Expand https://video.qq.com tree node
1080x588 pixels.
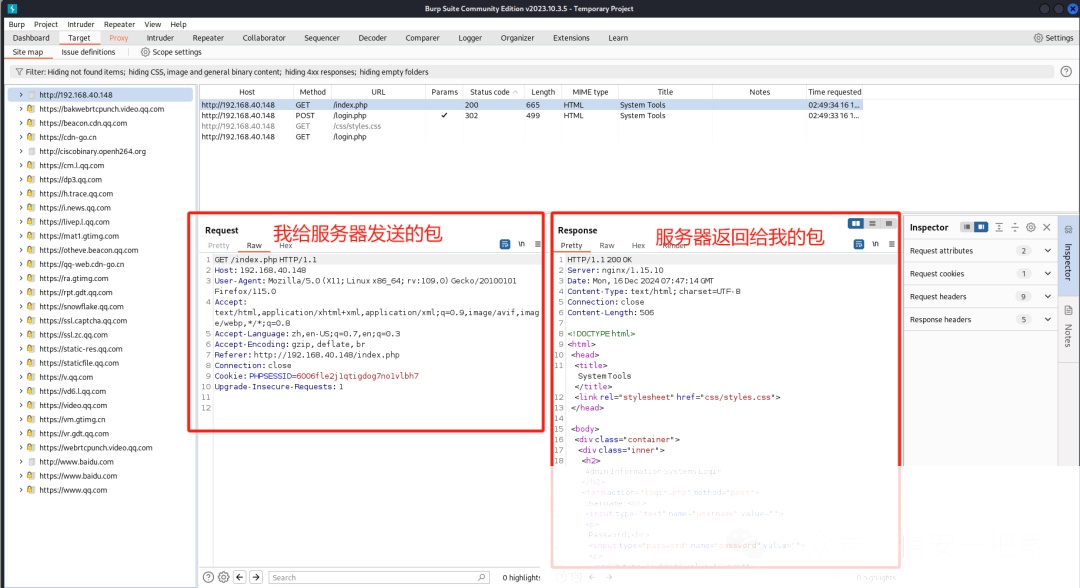click(21, 406)
